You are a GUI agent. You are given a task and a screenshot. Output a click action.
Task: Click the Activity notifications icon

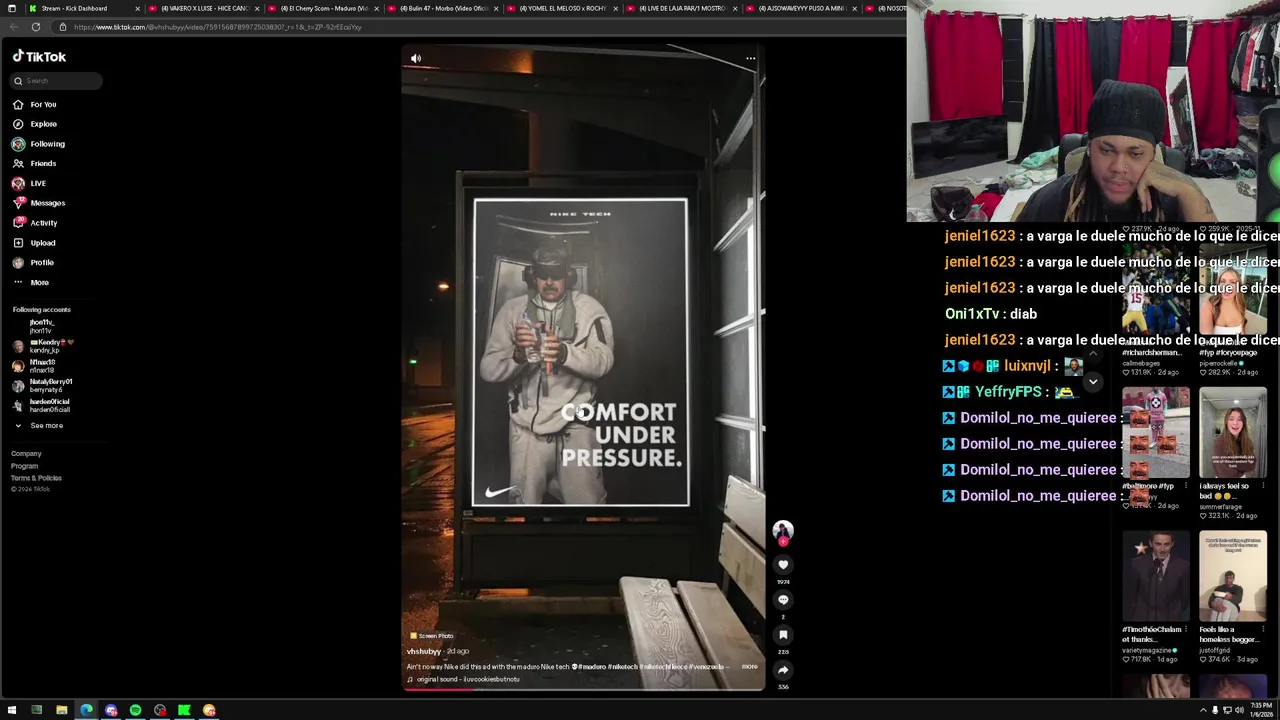pyautogui.click(x=18, y=223)
